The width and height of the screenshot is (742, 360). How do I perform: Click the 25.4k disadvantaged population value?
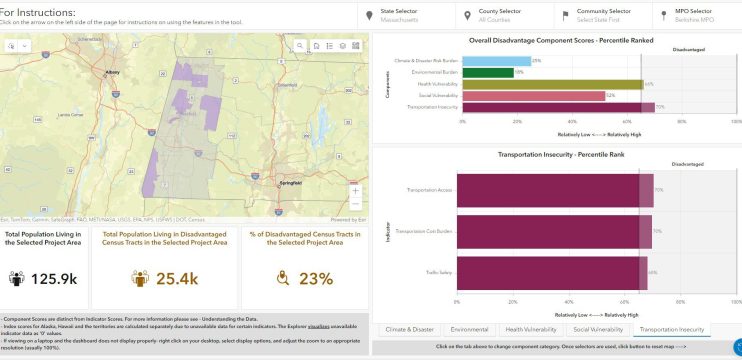tap(177, 279)
